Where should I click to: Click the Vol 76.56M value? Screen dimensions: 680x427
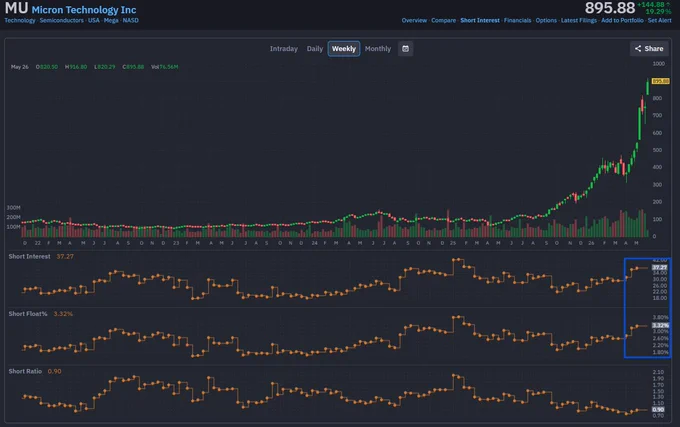tap(164, 67)
